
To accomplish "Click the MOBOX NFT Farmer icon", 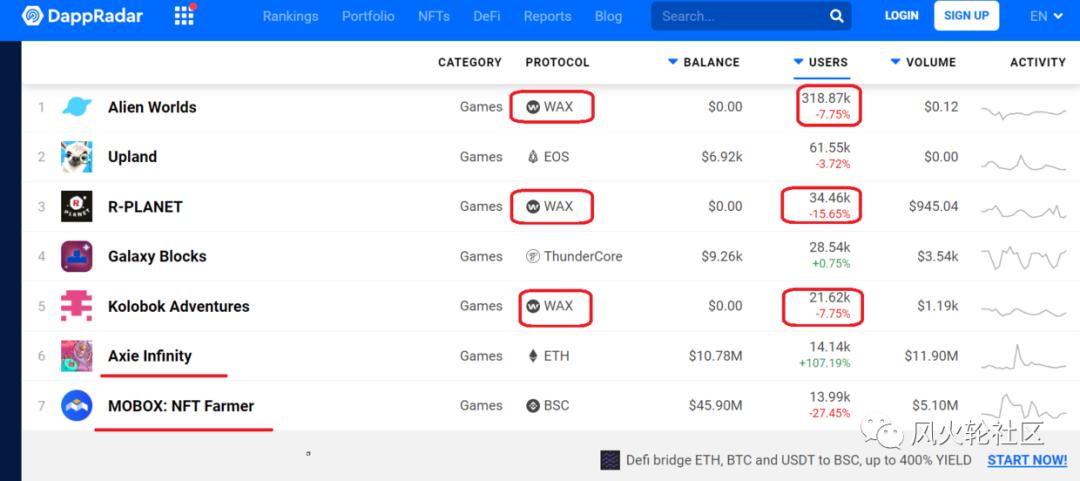I will tap(77, 406).
